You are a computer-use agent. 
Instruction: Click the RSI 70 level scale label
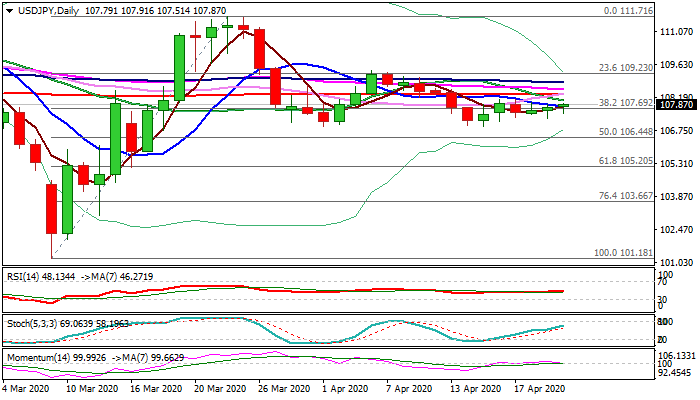663,282
